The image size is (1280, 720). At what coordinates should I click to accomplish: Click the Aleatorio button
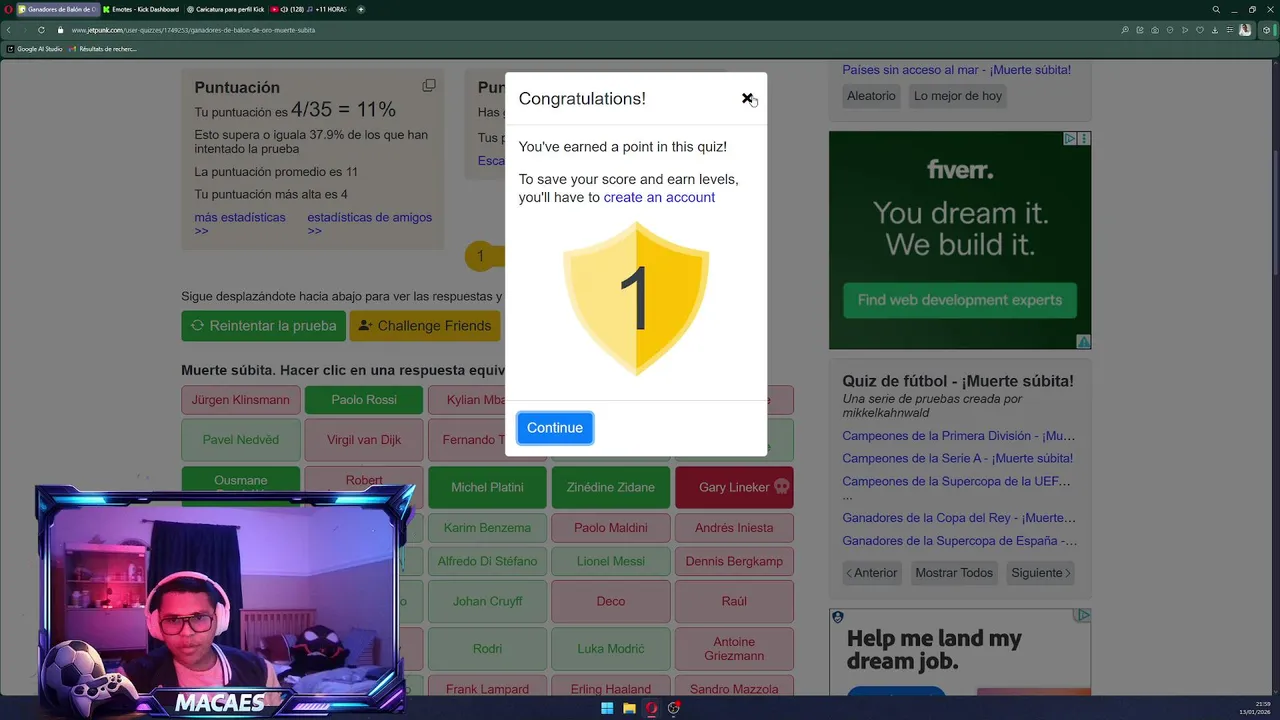coord(871,96)
